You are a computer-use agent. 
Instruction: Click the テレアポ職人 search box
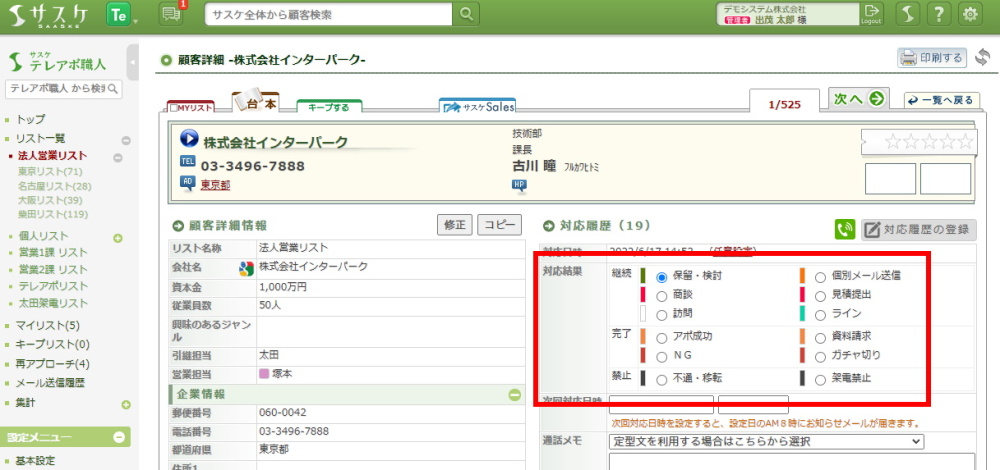pos(63,89)
